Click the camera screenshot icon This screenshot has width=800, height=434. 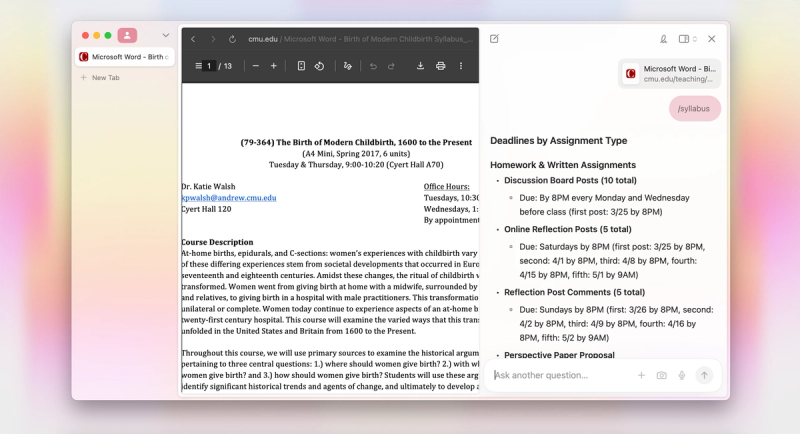[x=661, y=375]
